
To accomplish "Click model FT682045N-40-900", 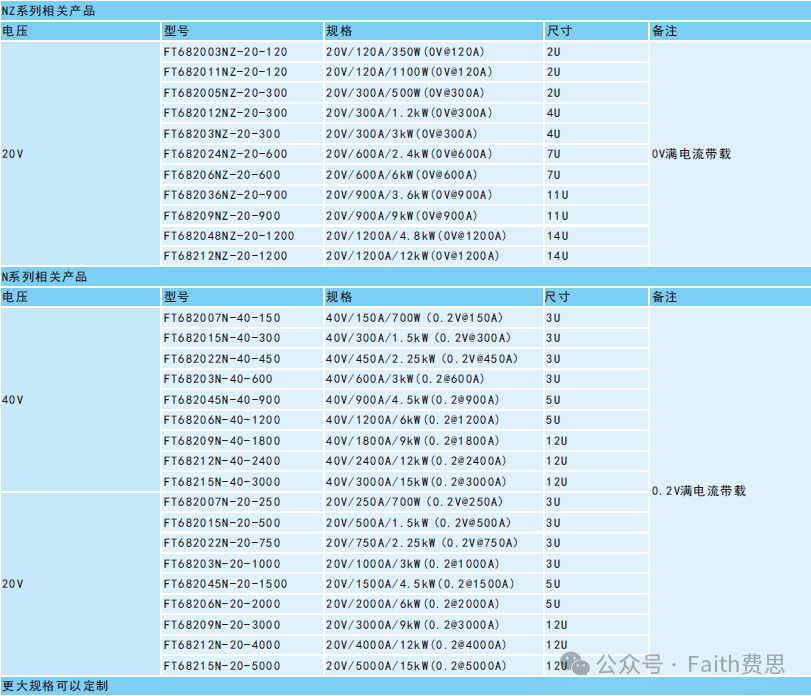I will coord(222,400).
